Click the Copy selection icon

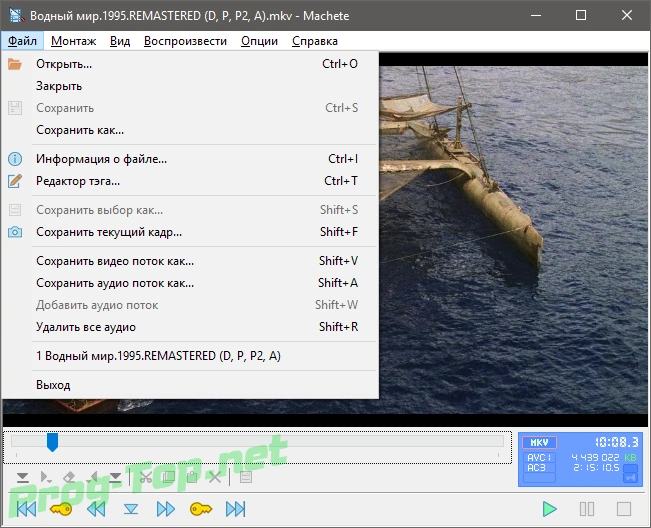click(x=169, y=477)
